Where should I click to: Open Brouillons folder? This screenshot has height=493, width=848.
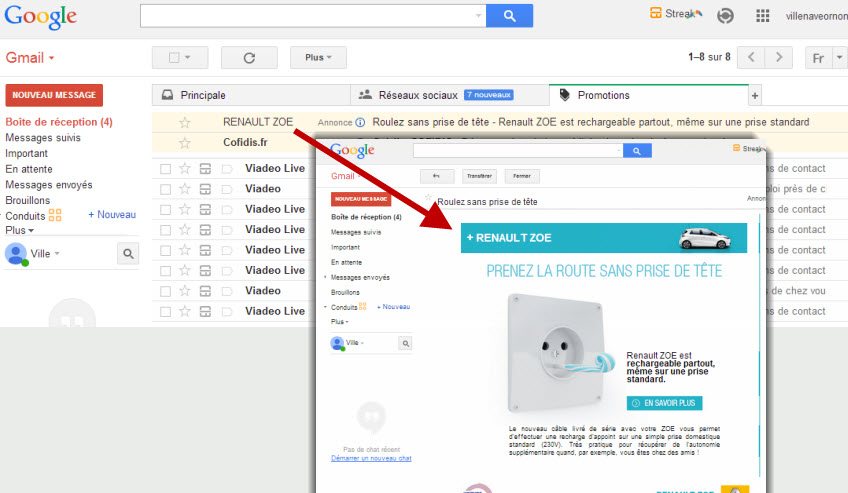(28, 201)
